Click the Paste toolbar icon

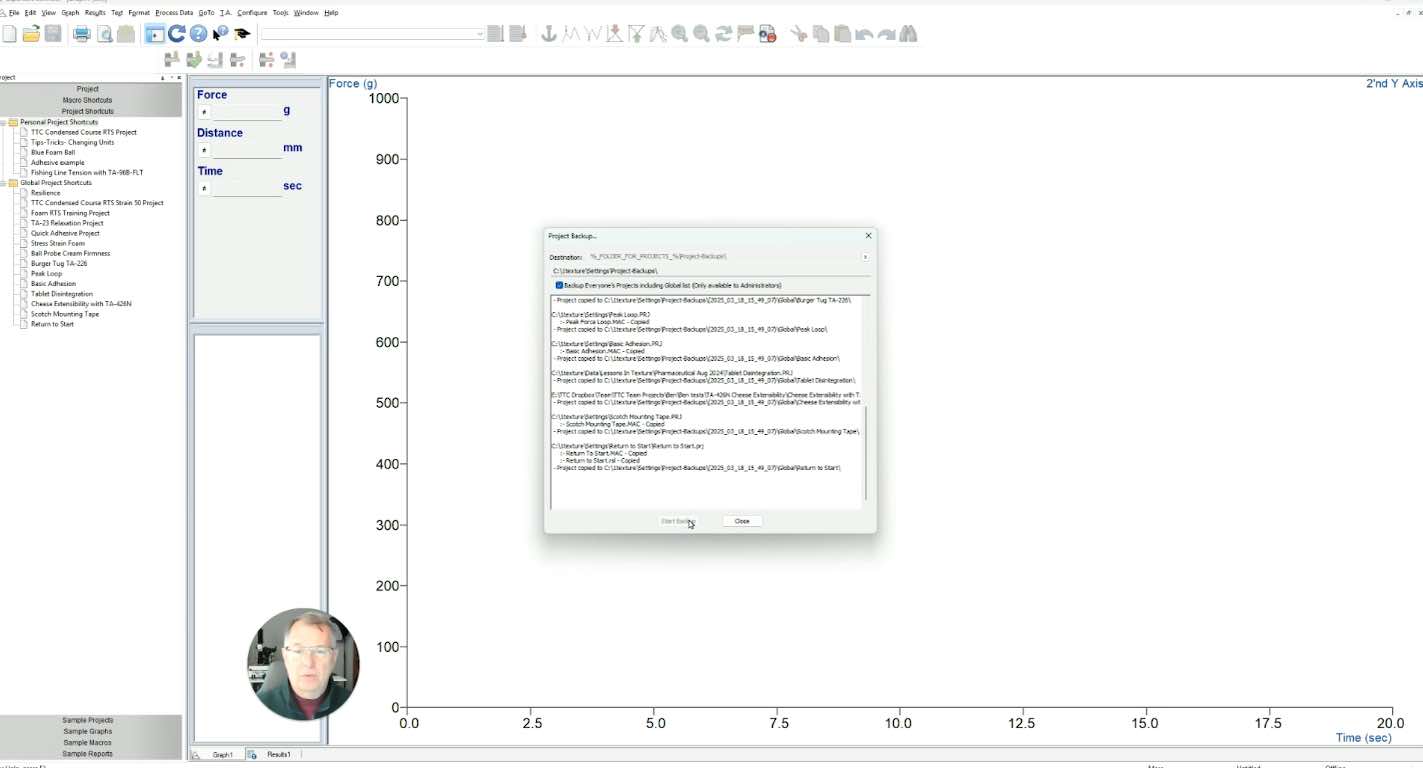[843, 33]
